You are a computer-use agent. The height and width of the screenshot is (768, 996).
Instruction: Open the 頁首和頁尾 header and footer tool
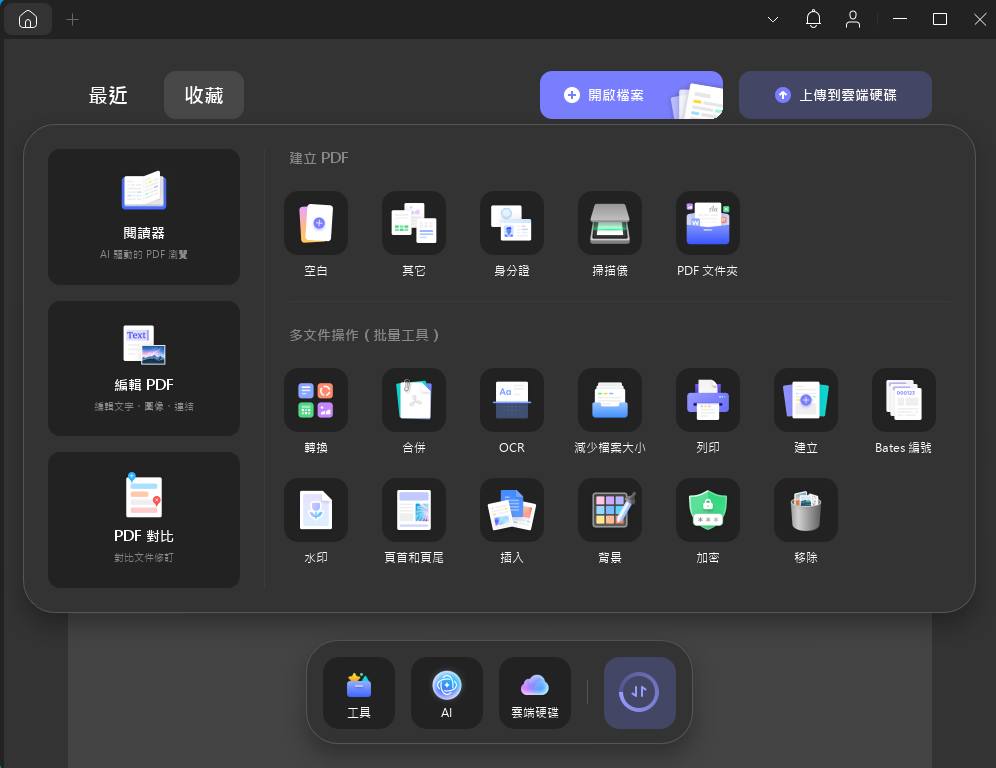414,510
